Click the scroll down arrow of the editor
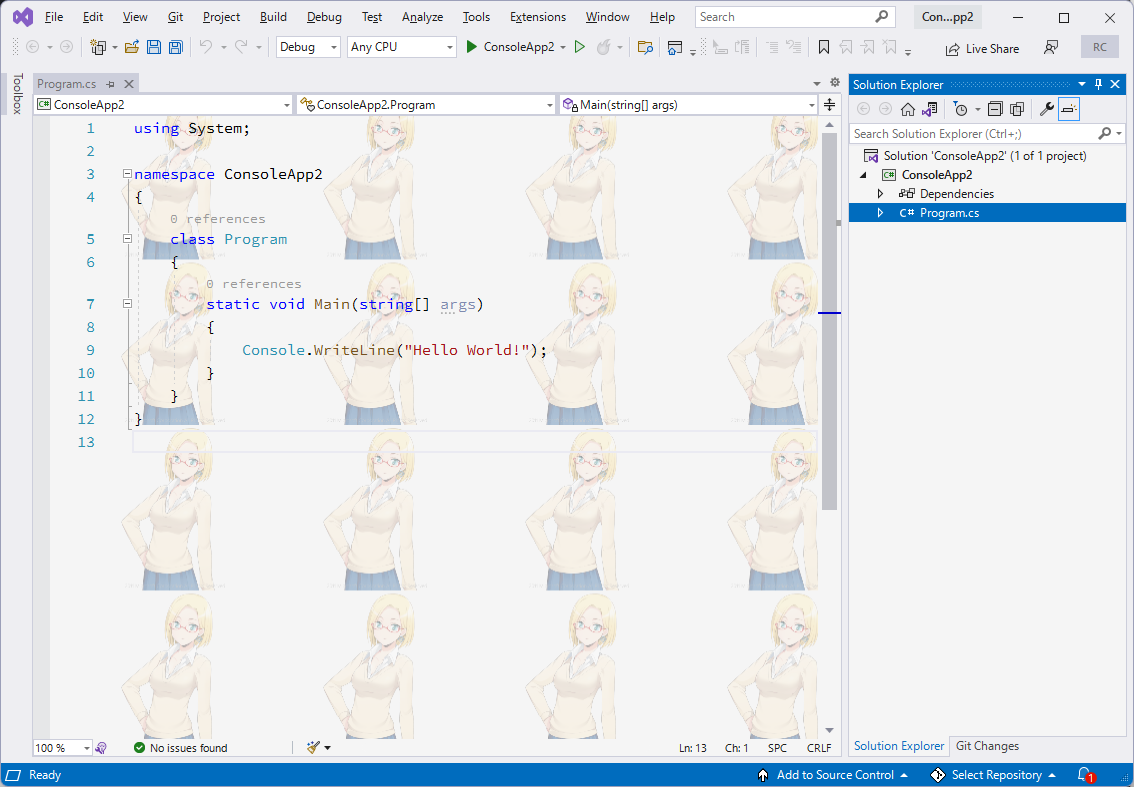The height and width of the screenshot is (787, 1134). pos(830,731)
